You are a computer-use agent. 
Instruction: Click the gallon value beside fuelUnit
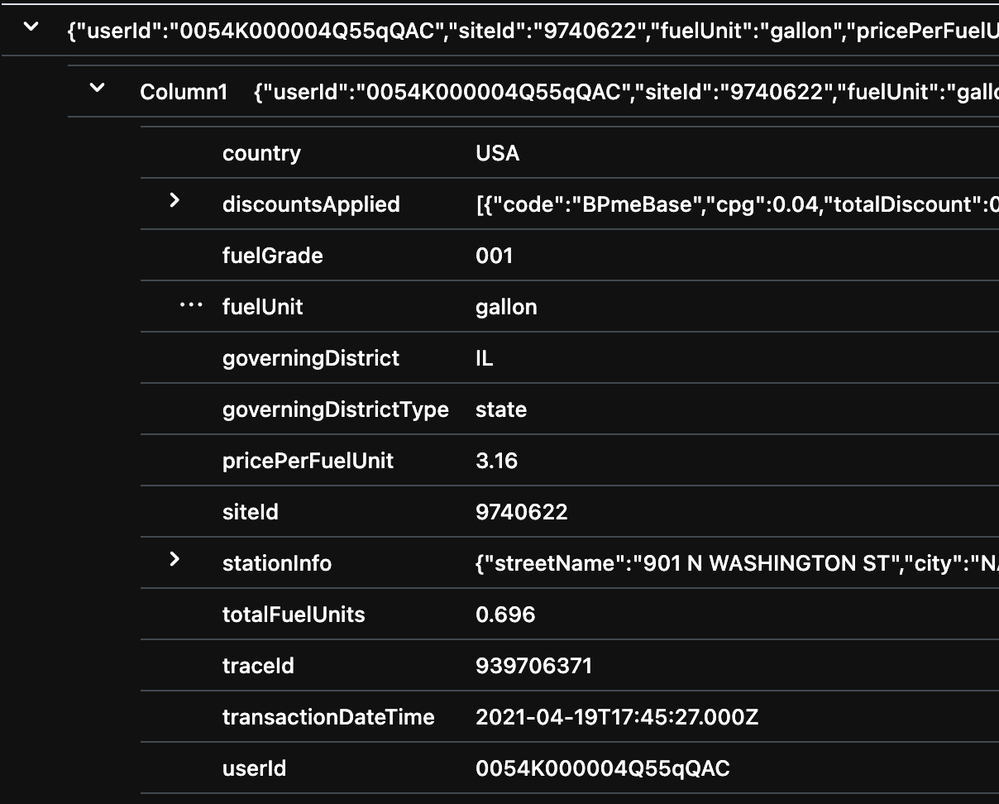[506, 306]
